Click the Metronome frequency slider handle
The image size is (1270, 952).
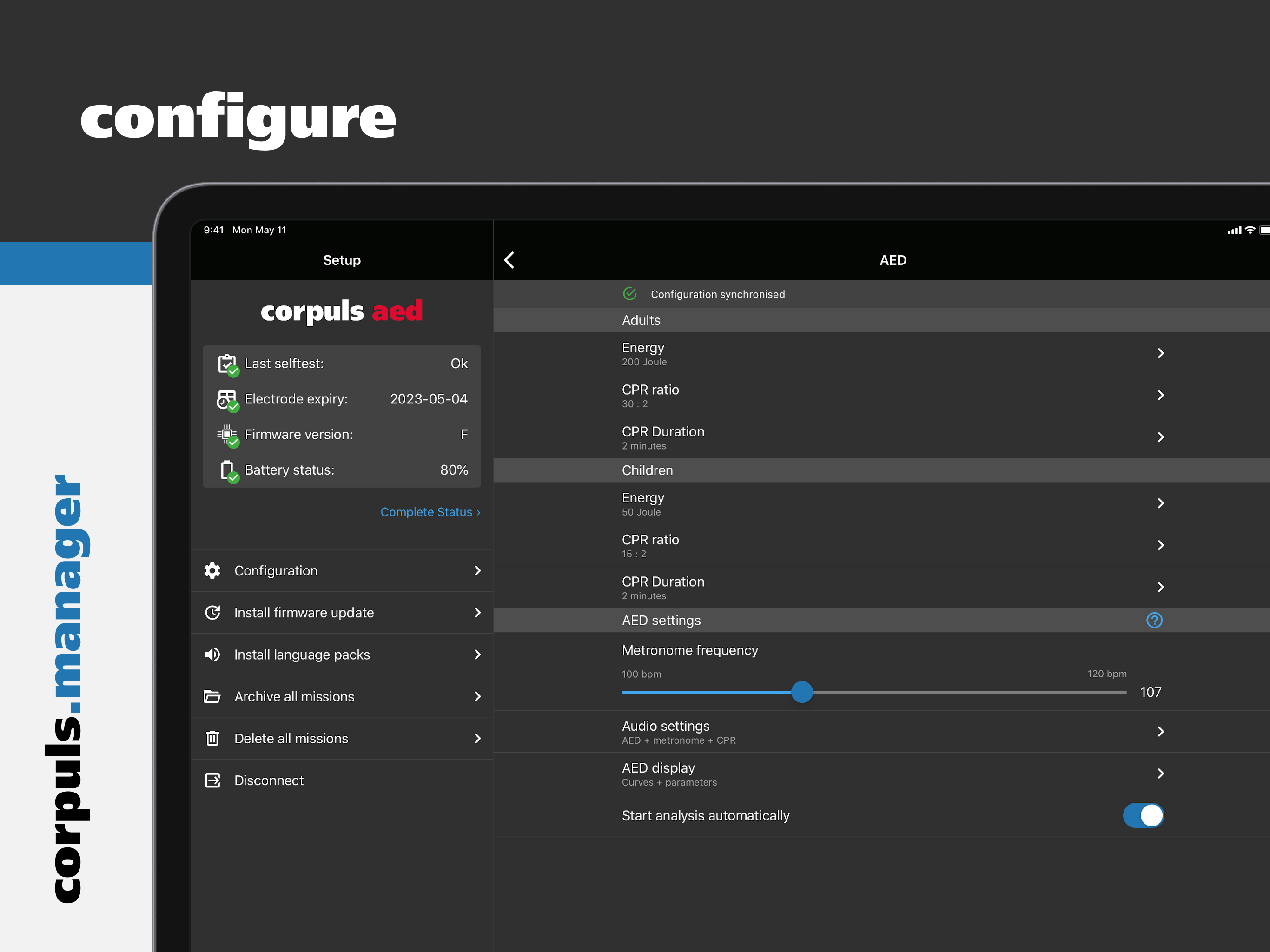(x=802, y=692)
